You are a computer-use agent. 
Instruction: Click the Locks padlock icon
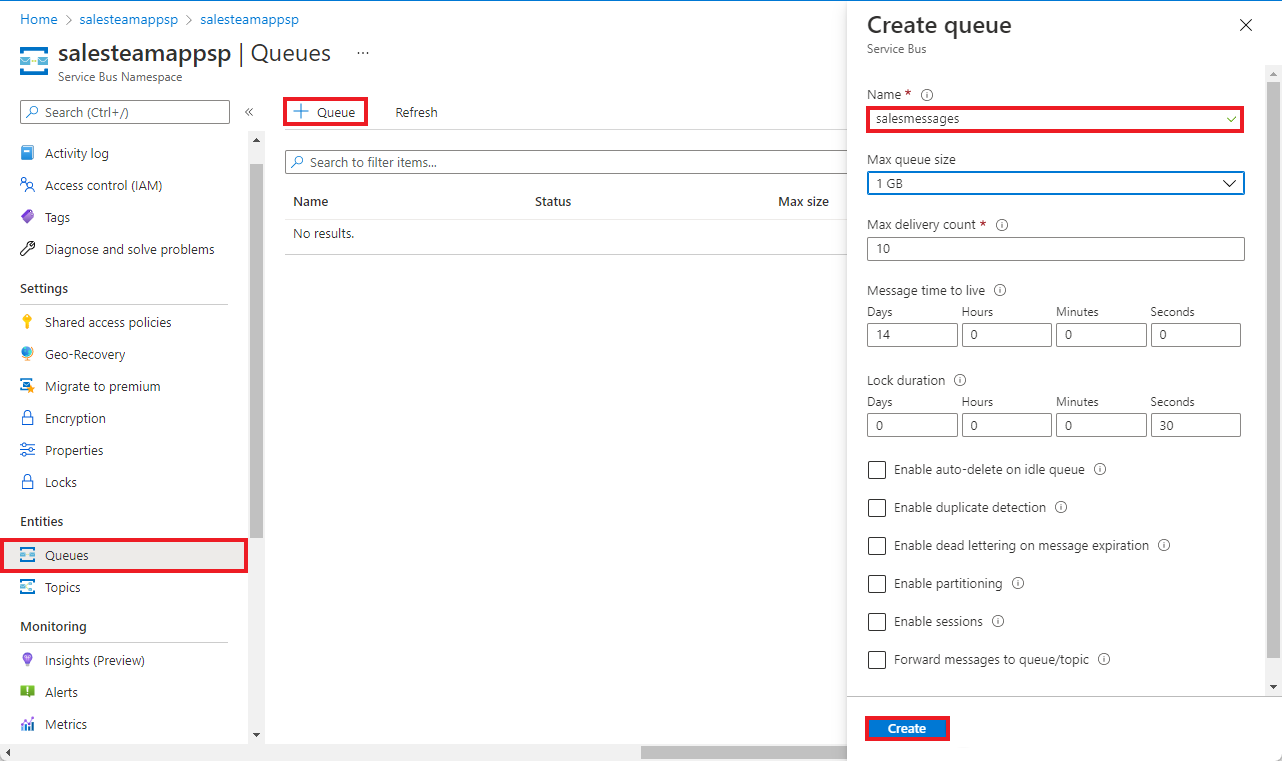(28, 482)
